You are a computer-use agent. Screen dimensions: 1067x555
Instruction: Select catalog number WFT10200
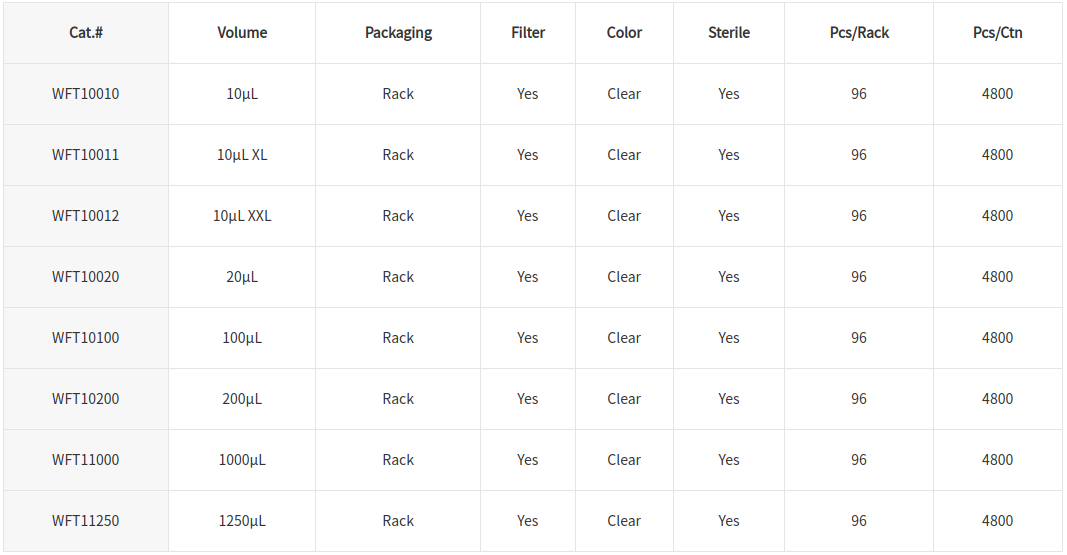pyautogui.click(x=86, y=399)
